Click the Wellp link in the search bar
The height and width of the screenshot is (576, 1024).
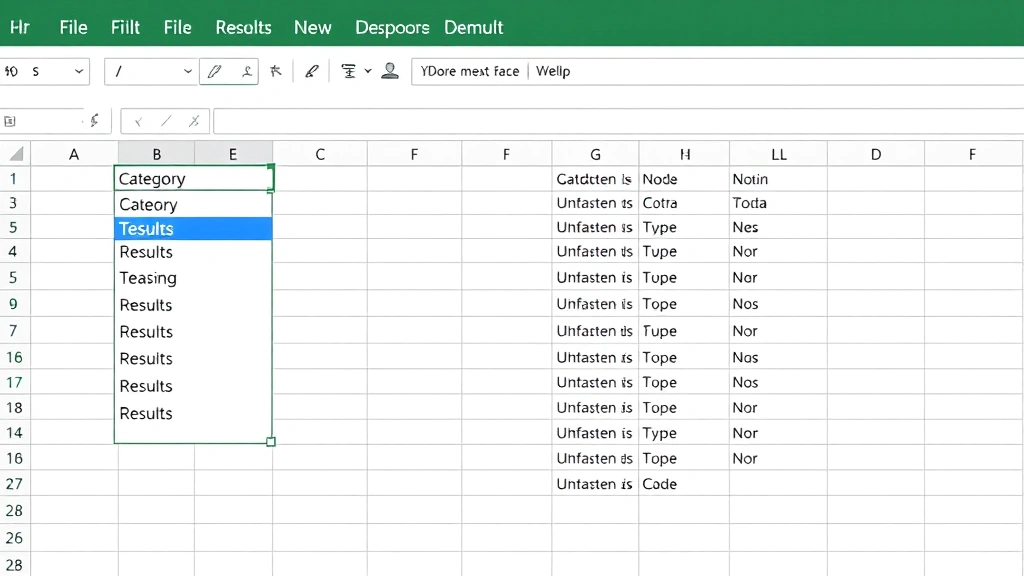pyautogui.click(x=551, y=71)
